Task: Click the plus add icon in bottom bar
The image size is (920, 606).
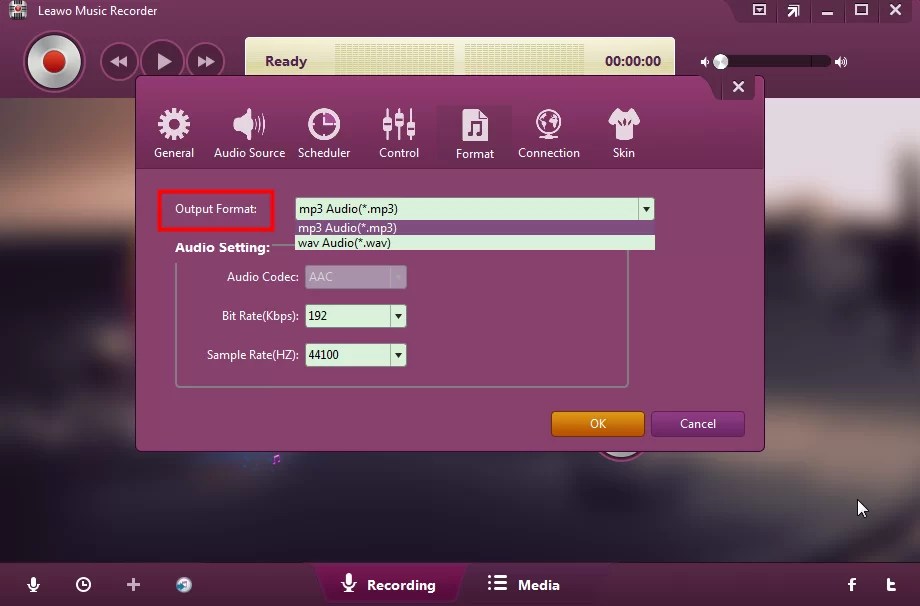Action: pyautogui.click(x=133, y=584)
